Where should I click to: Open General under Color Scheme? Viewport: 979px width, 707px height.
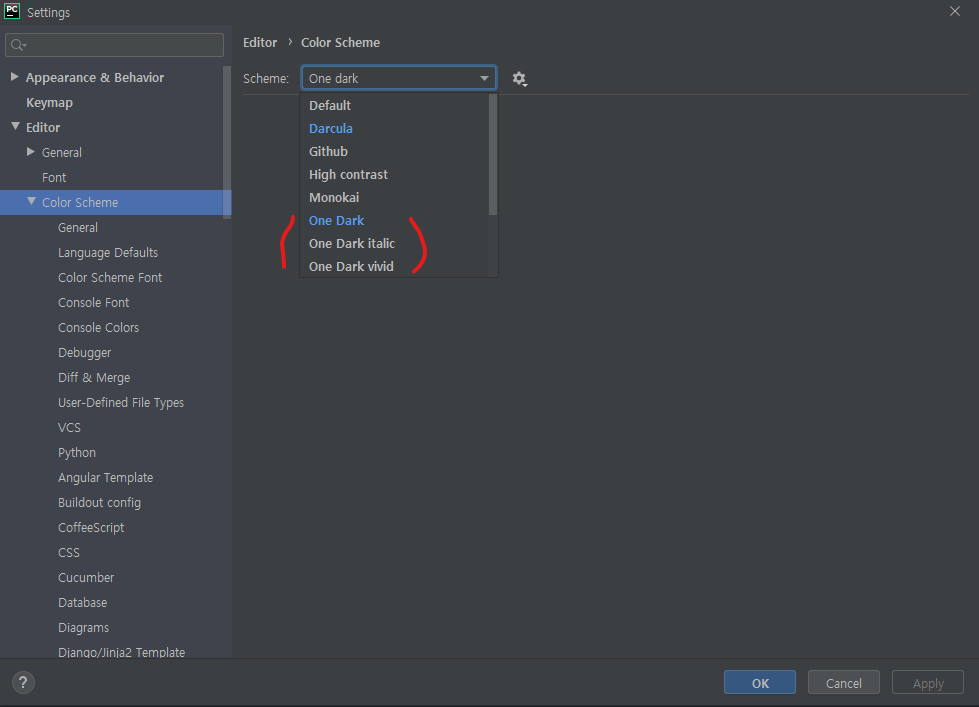78,227
